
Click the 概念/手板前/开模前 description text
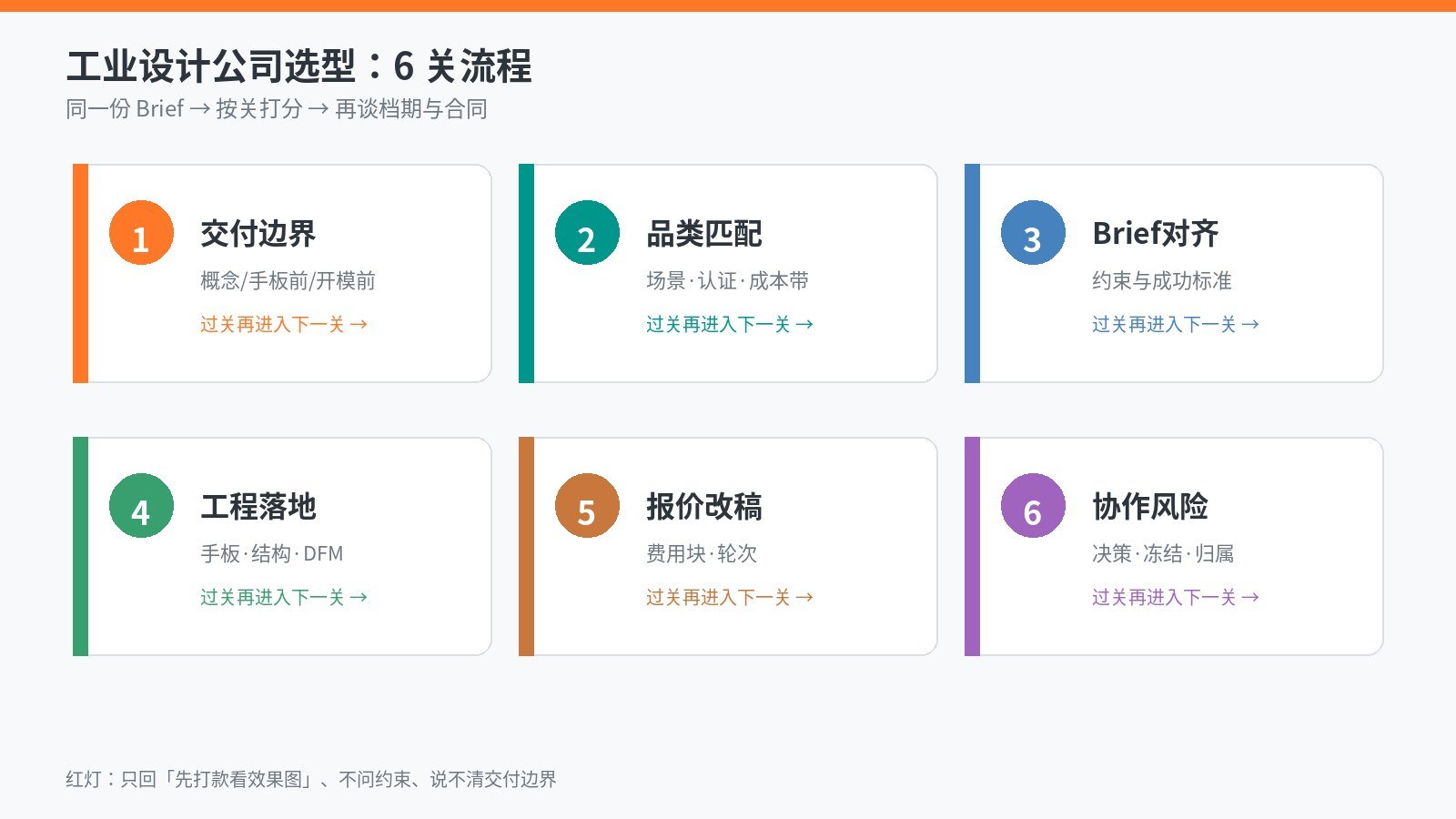click(x=288, y=281)
